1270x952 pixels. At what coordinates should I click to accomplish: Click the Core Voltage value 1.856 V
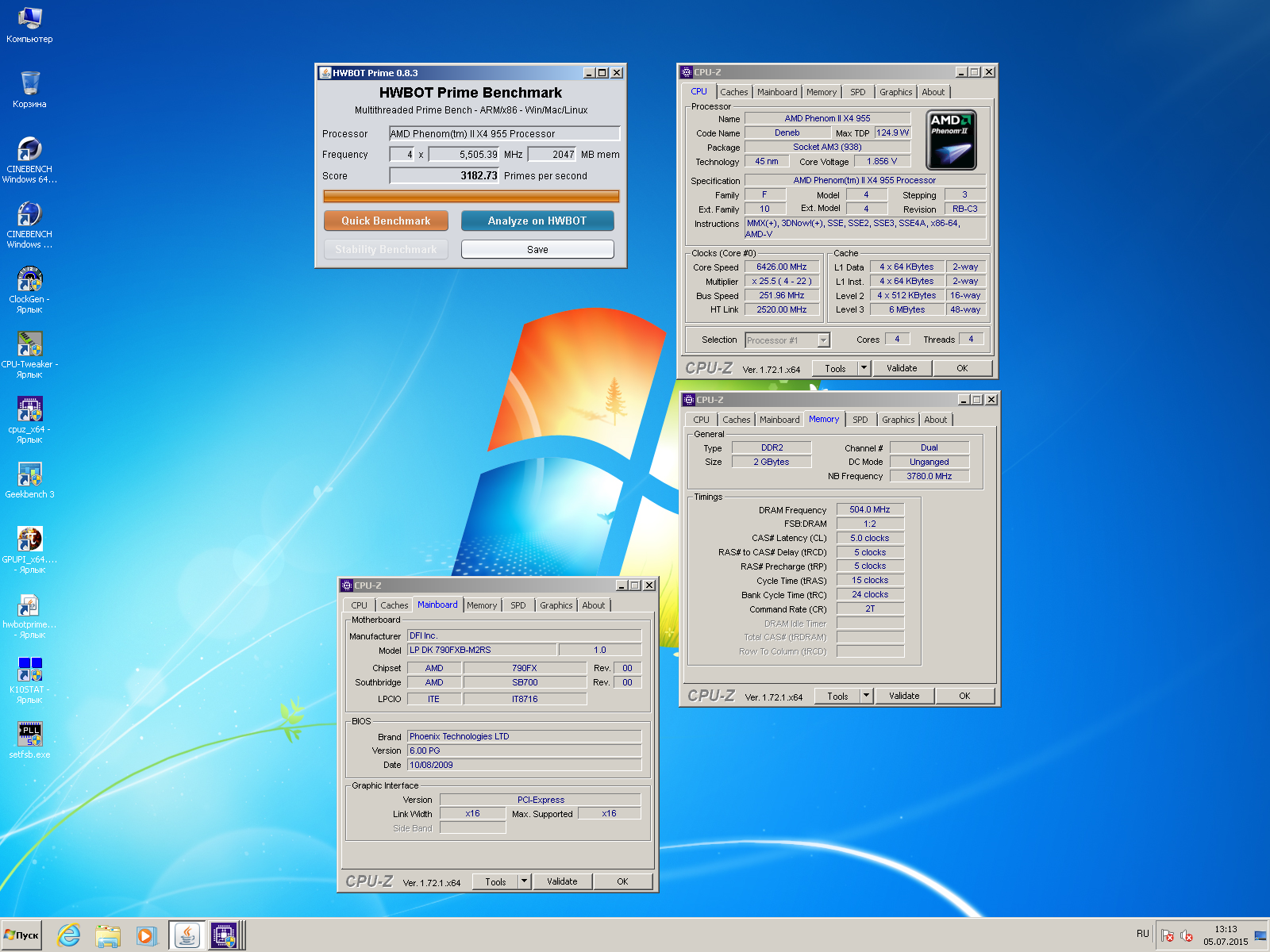point(882,161)
